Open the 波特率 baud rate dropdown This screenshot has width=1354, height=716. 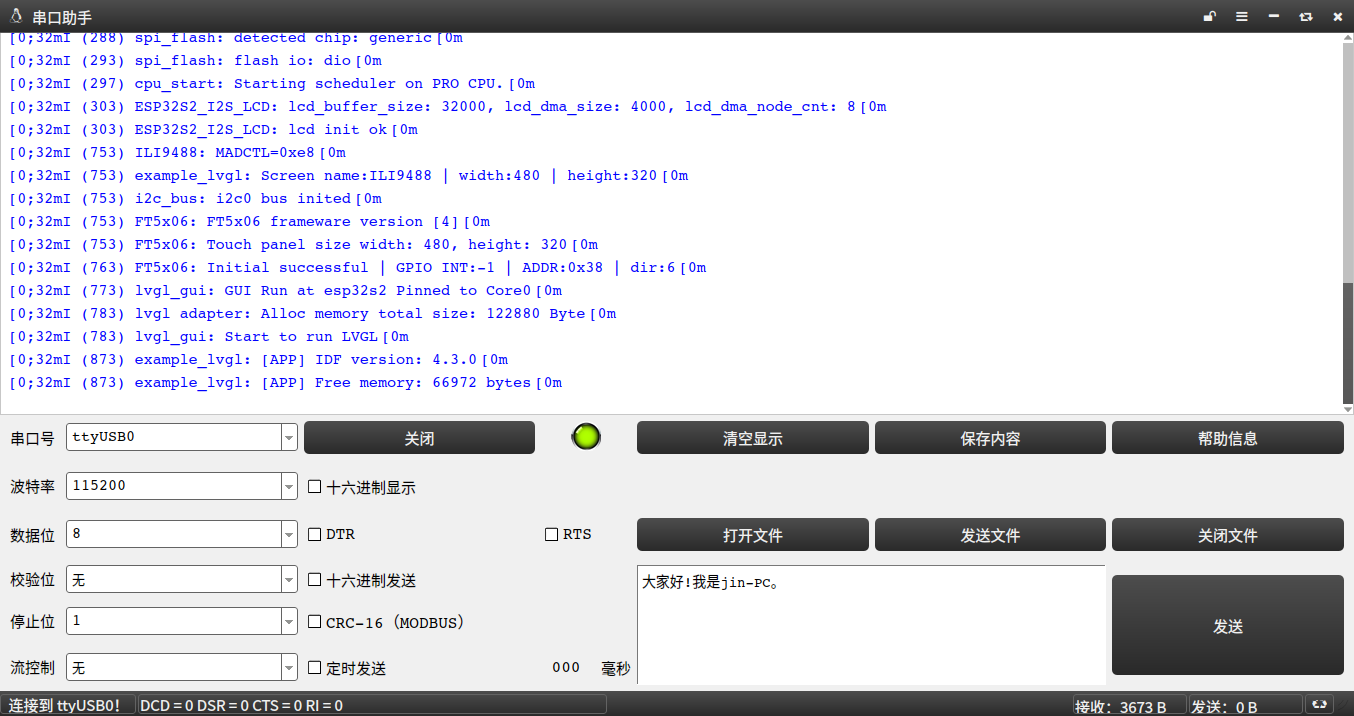[x=288, y=486]
